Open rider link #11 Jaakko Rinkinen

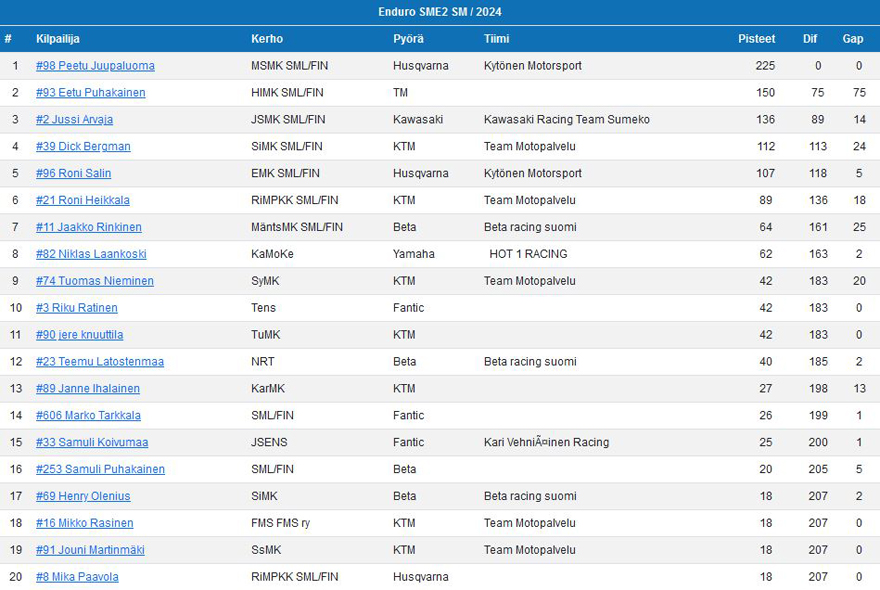pyautogui.click(x=89, y=227)
